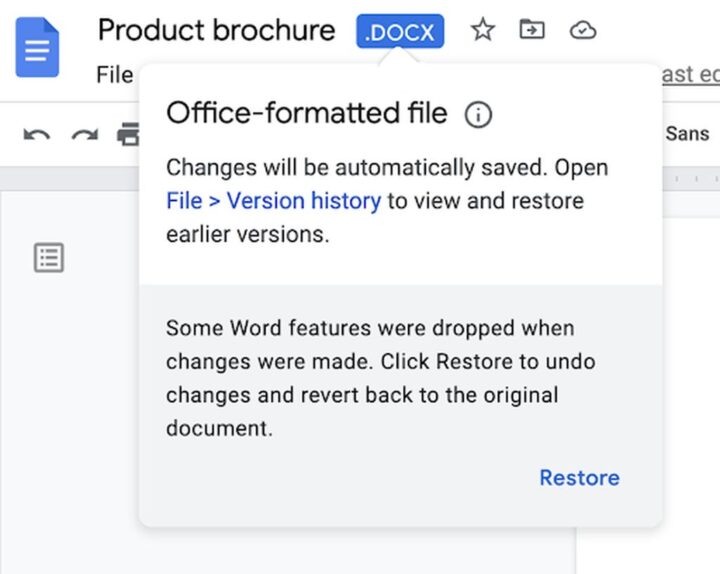Click the move to folder icon
This screenshot has width=720, height=574.
tap(532, 31)
